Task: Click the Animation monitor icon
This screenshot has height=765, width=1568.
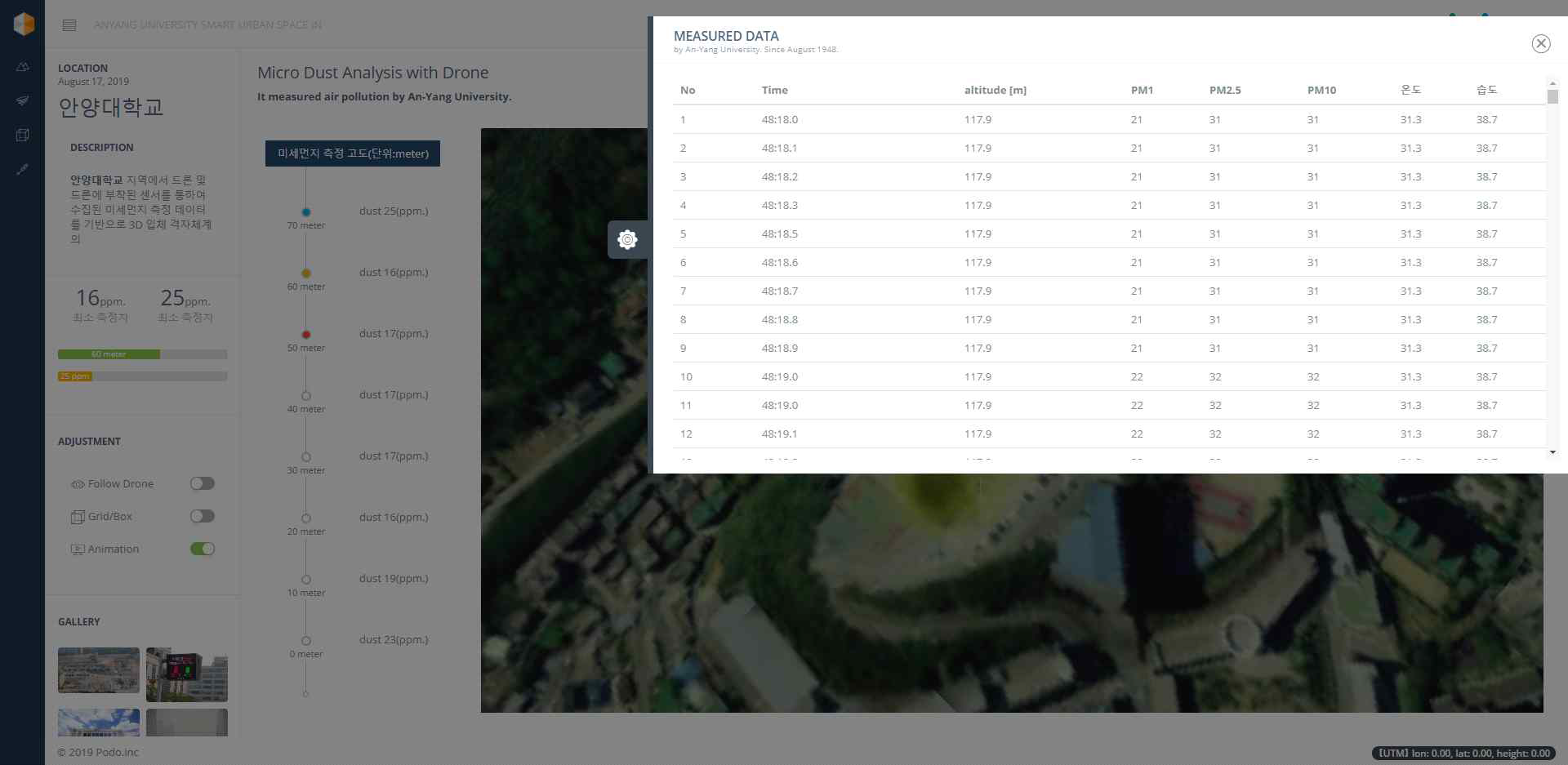Action: (78, 549)
